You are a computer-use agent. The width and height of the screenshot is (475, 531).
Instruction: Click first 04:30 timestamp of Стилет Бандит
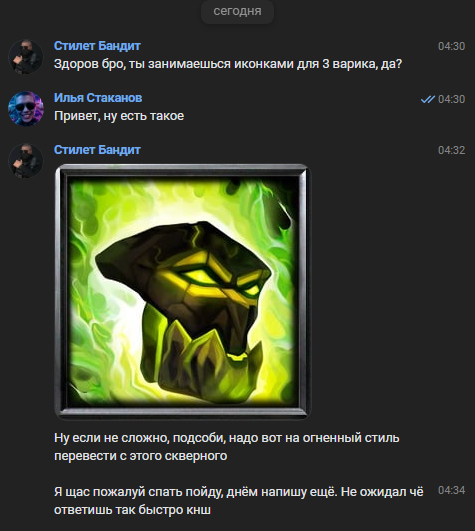[451, 46]
